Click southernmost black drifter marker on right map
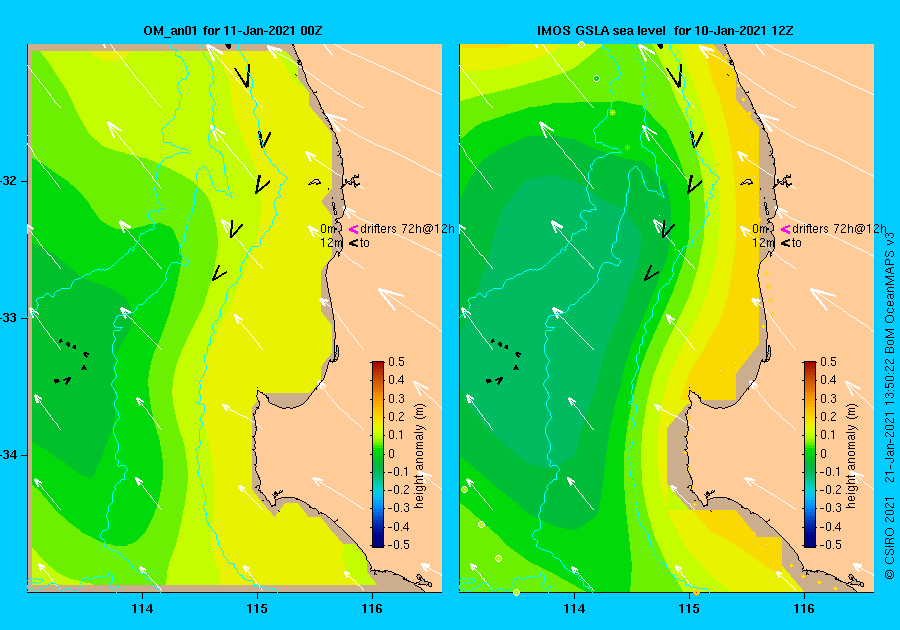The height and width of the screenshot is (630, 900). [x=651, y=273]
